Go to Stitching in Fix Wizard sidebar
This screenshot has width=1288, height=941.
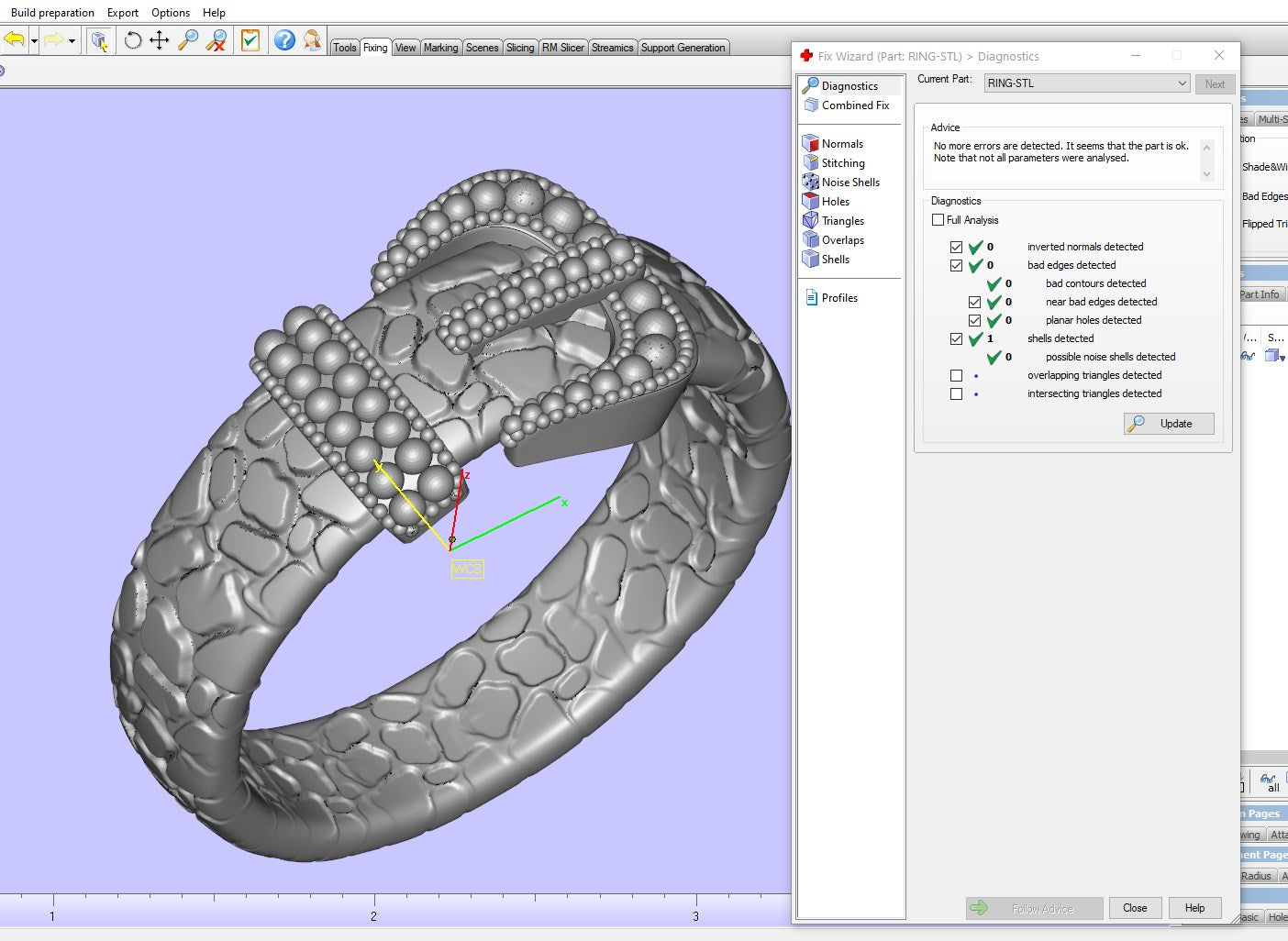pos(842,163)
